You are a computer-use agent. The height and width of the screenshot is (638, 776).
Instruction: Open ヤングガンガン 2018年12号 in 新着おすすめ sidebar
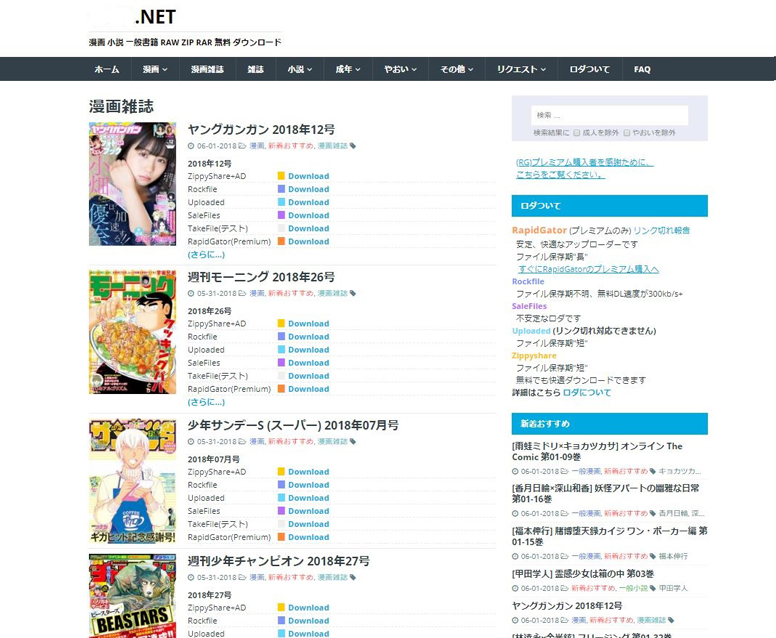(567, 606)
